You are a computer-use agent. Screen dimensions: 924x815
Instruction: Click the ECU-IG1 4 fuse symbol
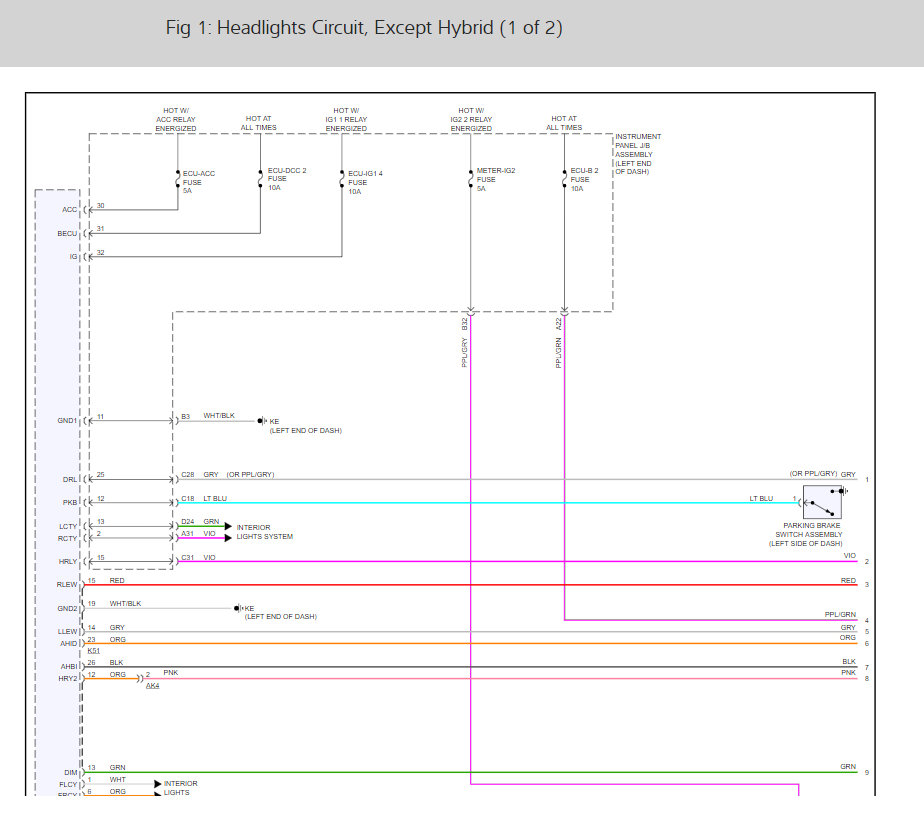pyautogui.click(x=342, y=179)
